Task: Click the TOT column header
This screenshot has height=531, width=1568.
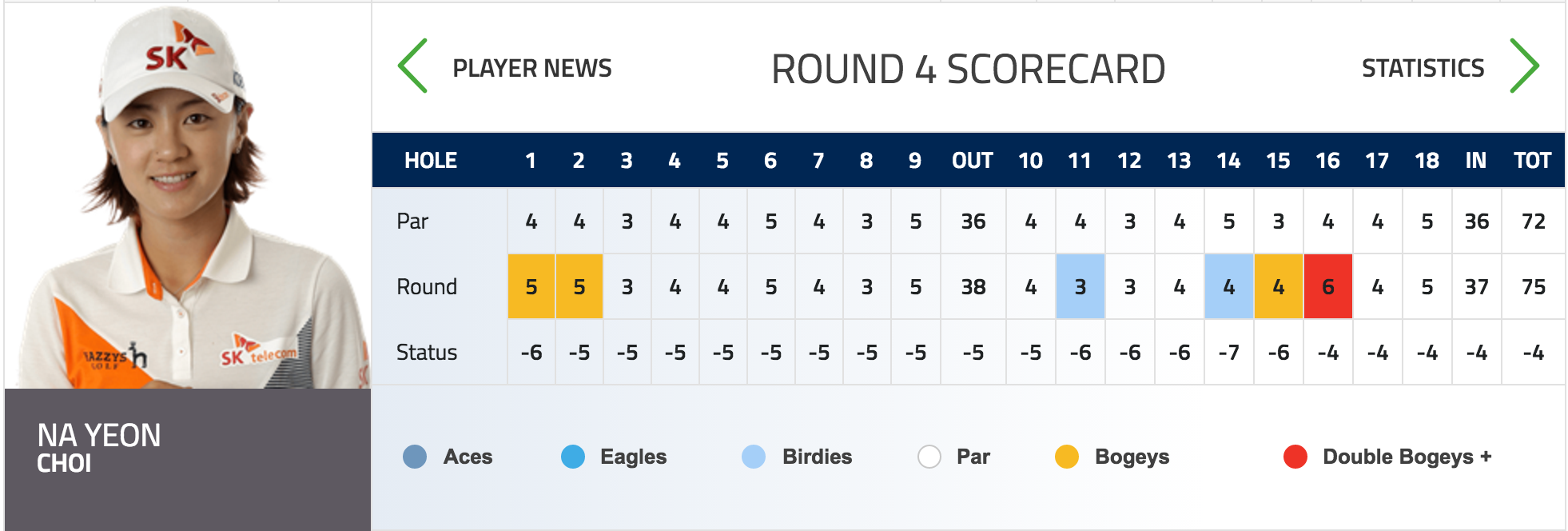Action: tap(1532, 161)
